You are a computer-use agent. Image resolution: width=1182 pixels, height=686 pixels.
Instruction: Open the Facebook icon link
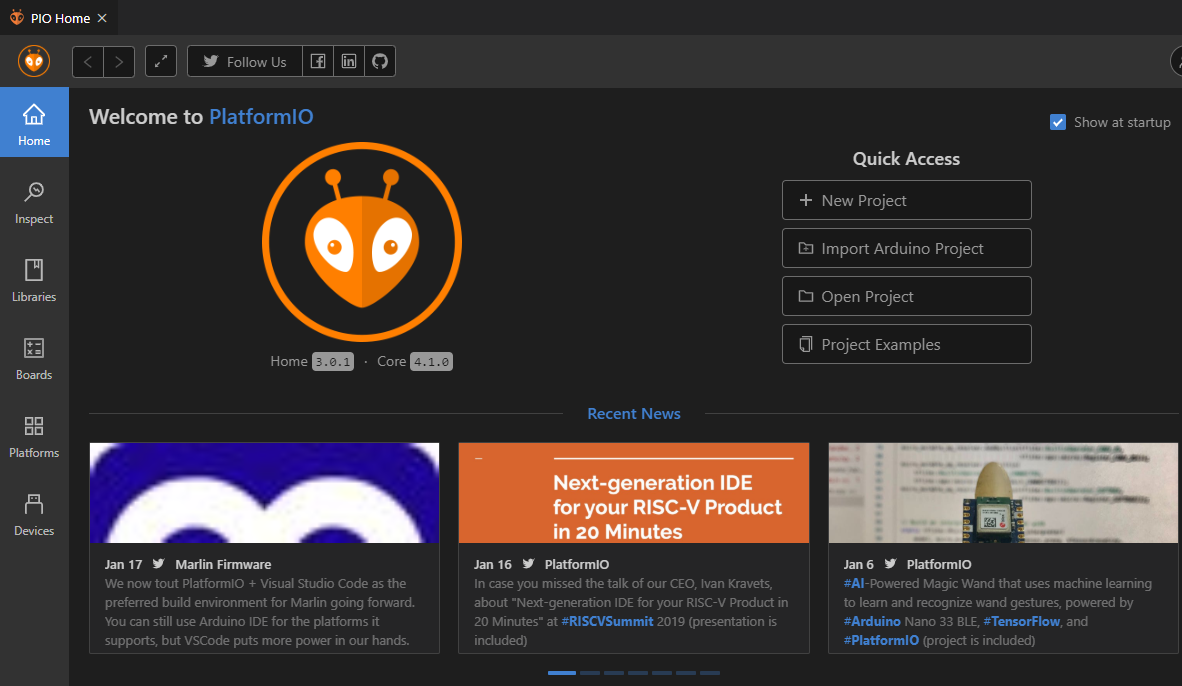point(318,62)
